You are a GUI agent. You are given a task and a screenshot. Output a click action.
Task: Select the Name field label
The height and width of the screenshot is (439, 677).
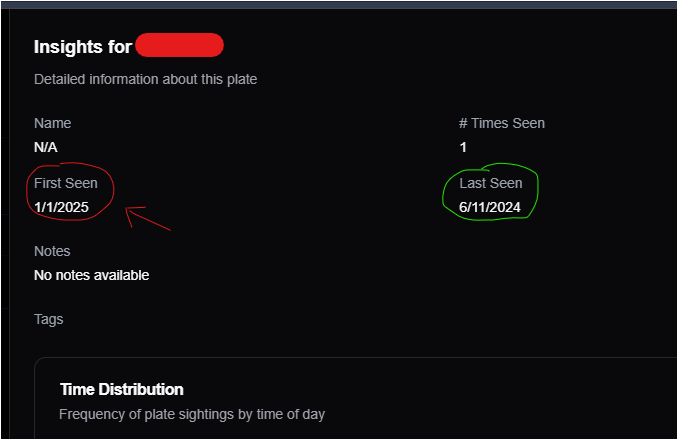click(x=52, y=123)
